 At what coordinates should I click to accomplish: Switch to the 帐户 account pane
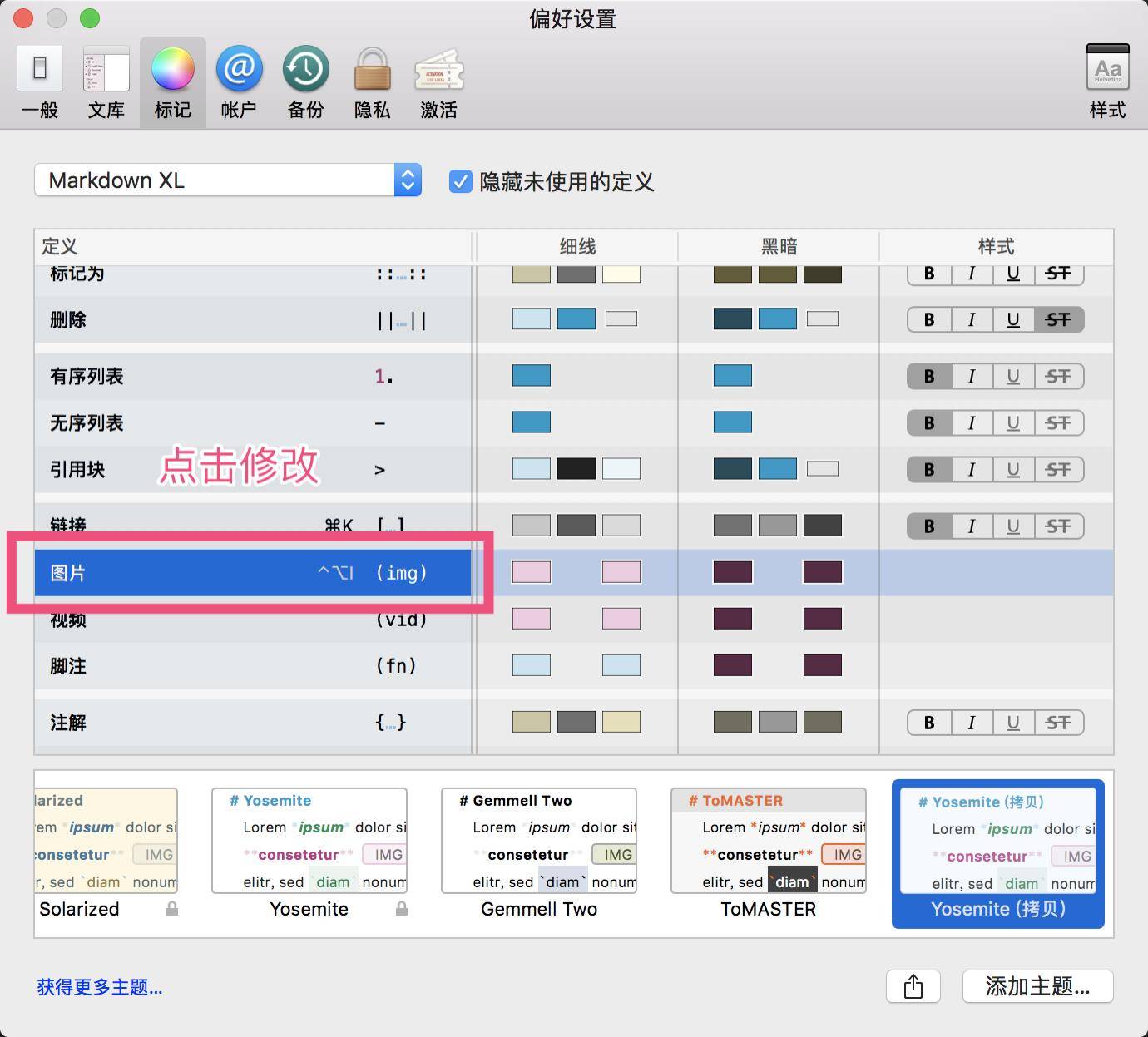pyautogui.click(x=239, y=82)
